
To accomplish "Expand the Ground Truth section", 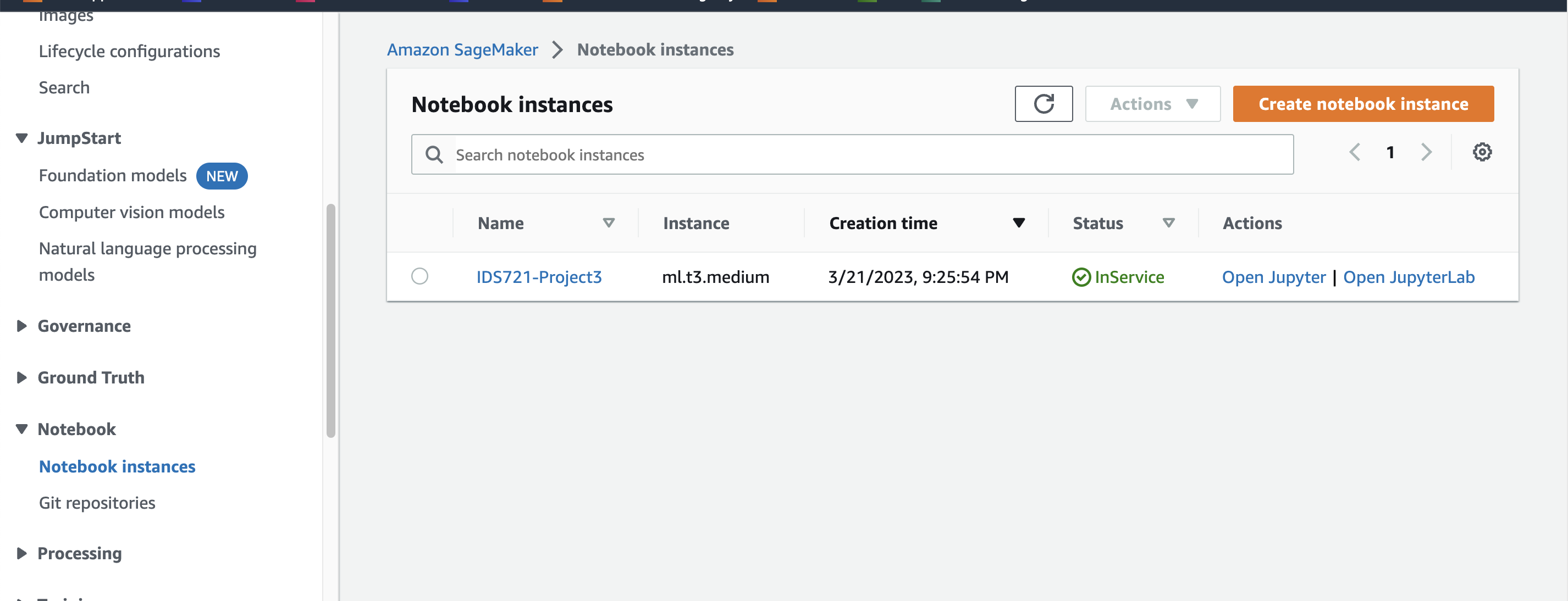I will pyautogui.click(x=22, y=378).
